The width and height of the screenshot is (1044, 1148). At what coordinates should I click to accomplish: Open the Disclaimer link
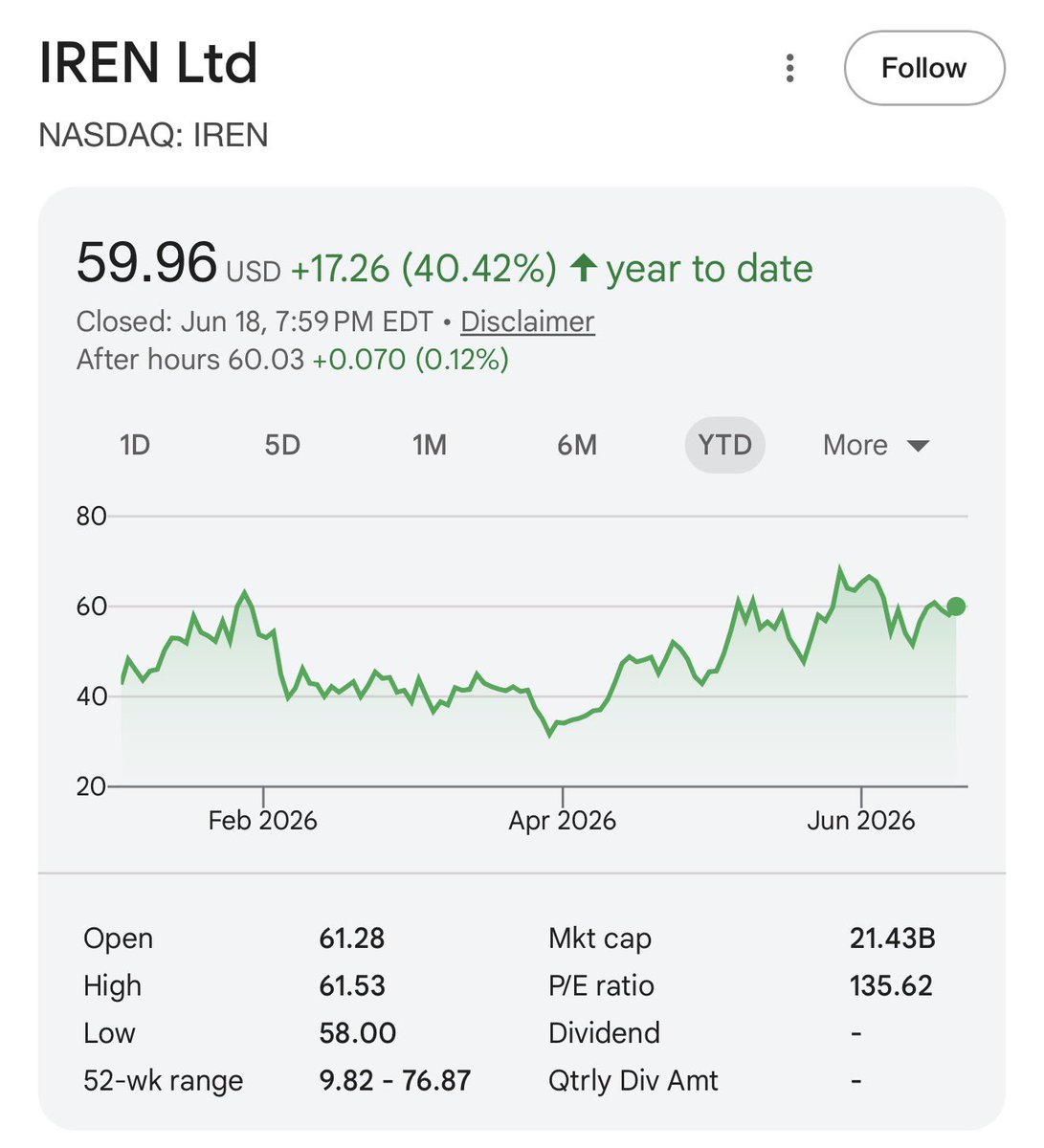coord(527,321)
